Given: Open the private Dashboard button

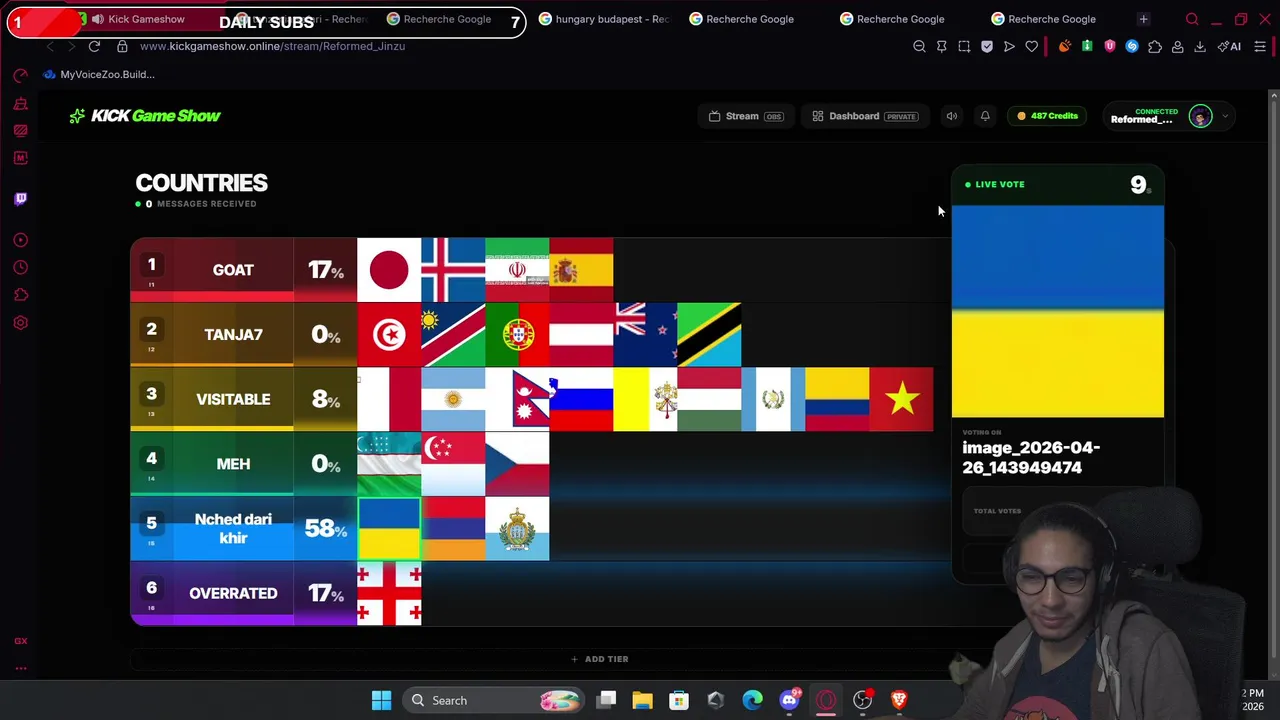Looking at the screenshot, I should click(864, 116).
